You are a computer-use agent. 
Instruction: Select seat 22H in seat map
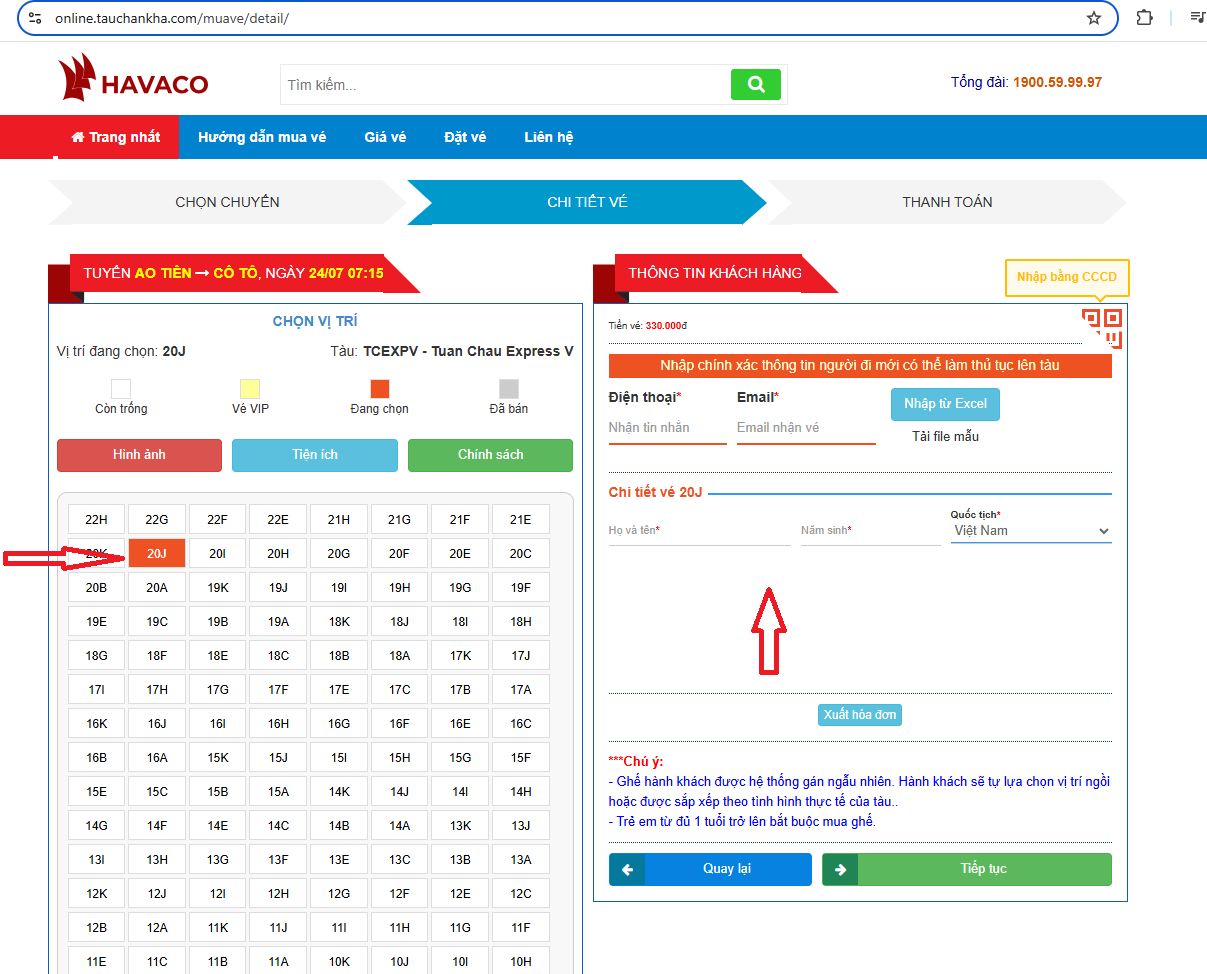tap(96, 519)
